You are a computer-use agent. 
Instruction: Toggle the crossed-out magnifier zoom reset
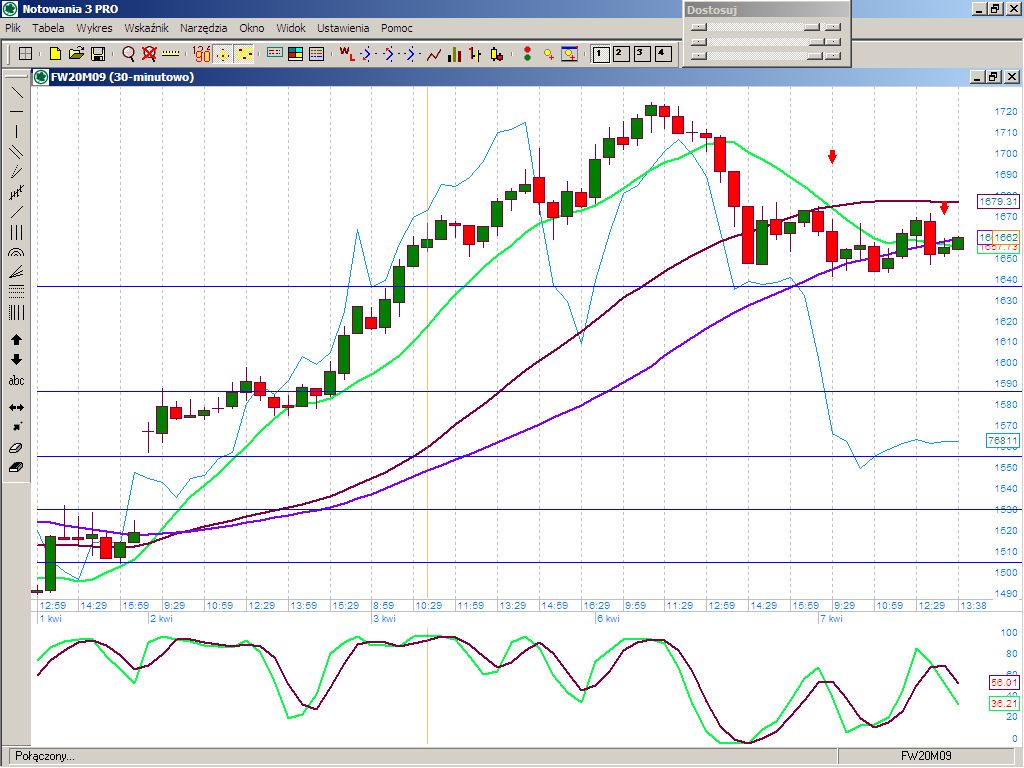click(149, 54)
